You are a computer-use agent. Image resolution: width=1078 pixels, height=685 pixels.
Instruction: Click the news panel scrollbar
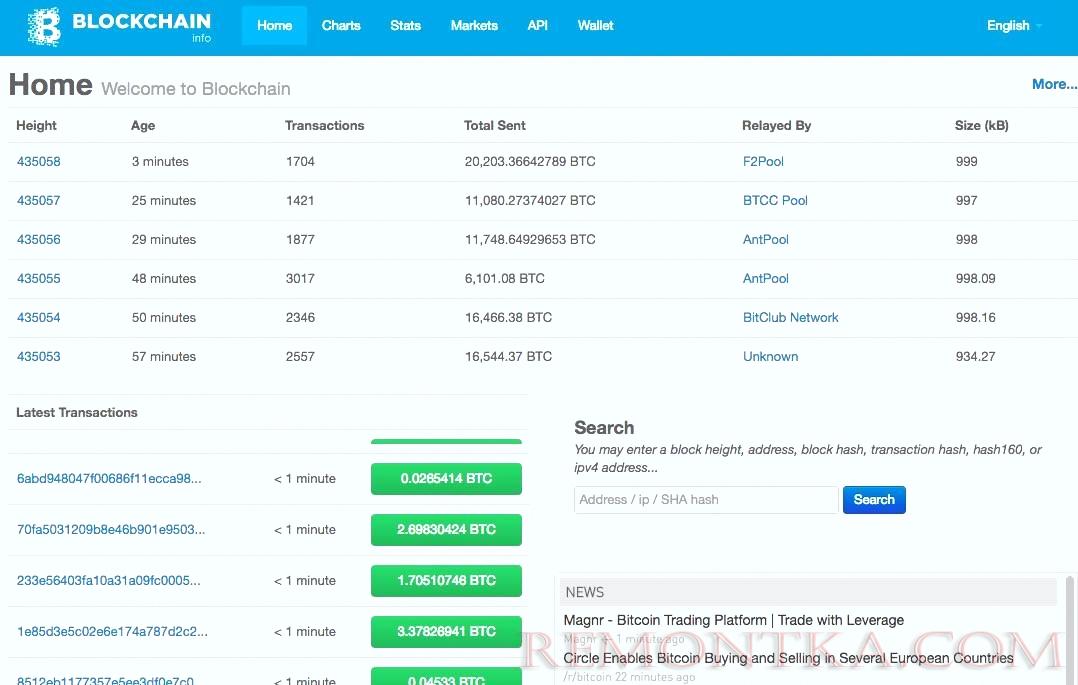[x=1069, y=629]
